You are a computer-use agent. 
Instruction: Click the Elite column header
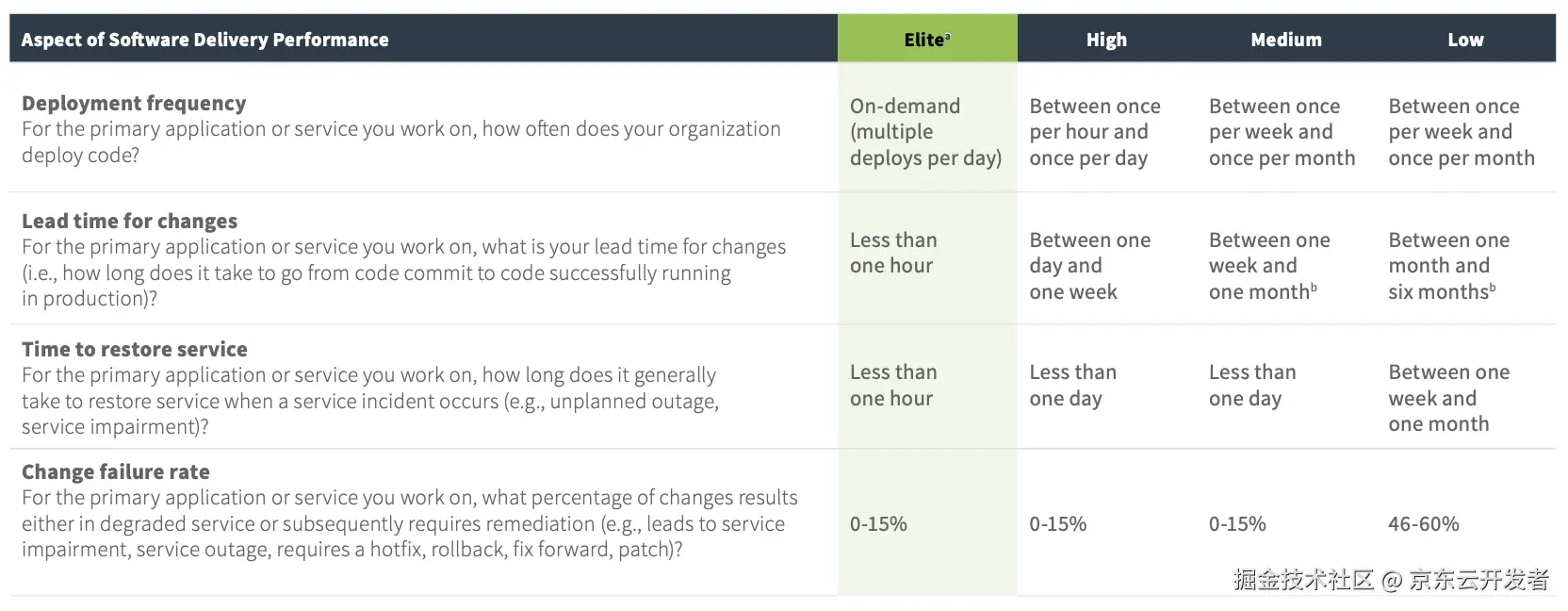pyautogui.click(x=926, y=40)
